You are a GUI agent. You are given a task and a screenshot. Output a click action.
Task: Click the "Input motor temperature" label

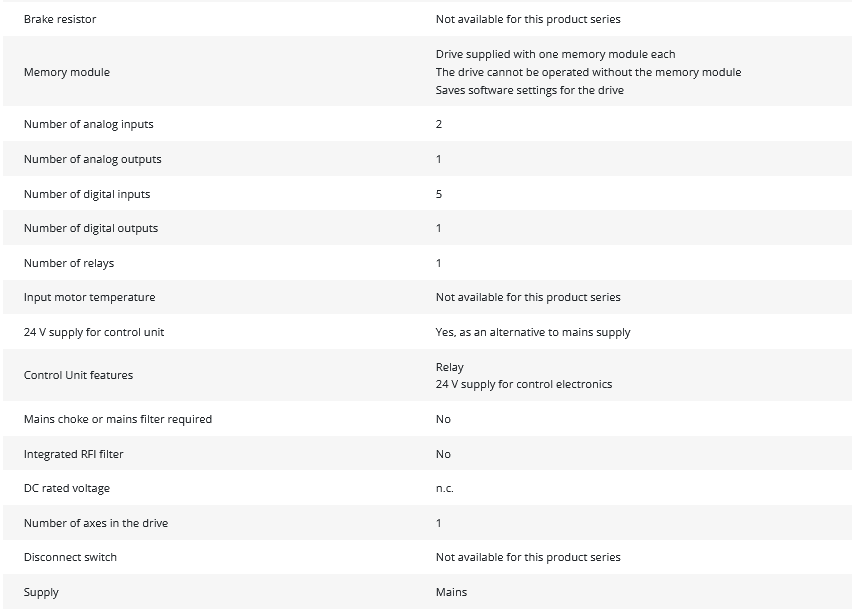point(90,297)
